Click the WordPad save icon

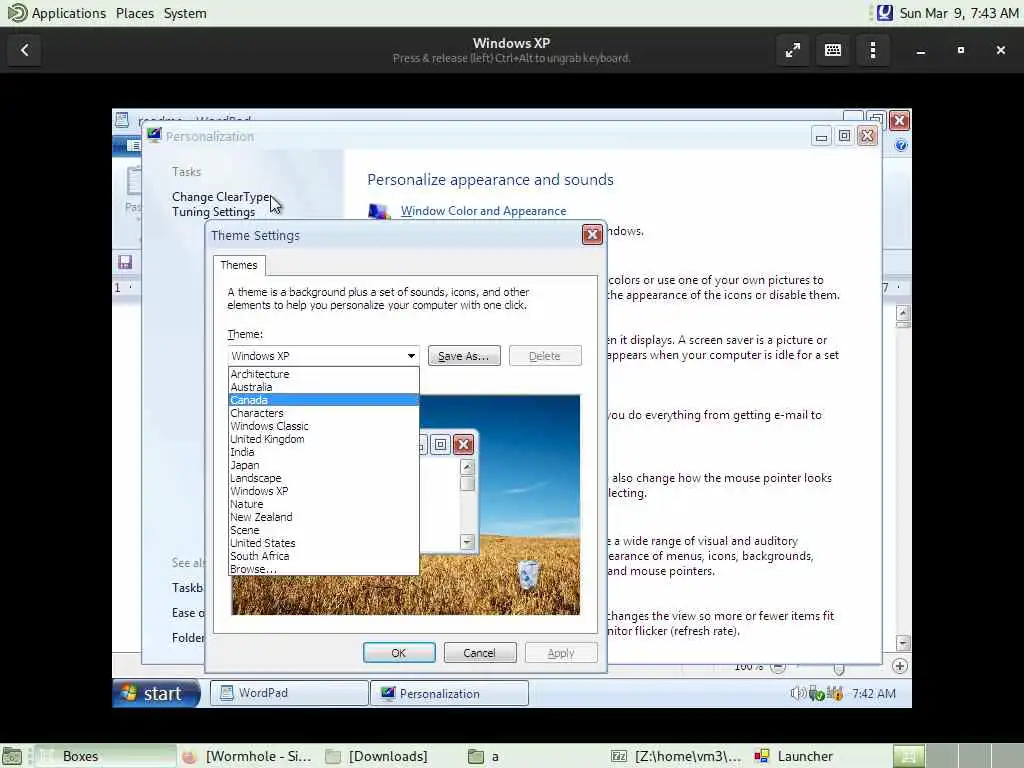[125, 263]
